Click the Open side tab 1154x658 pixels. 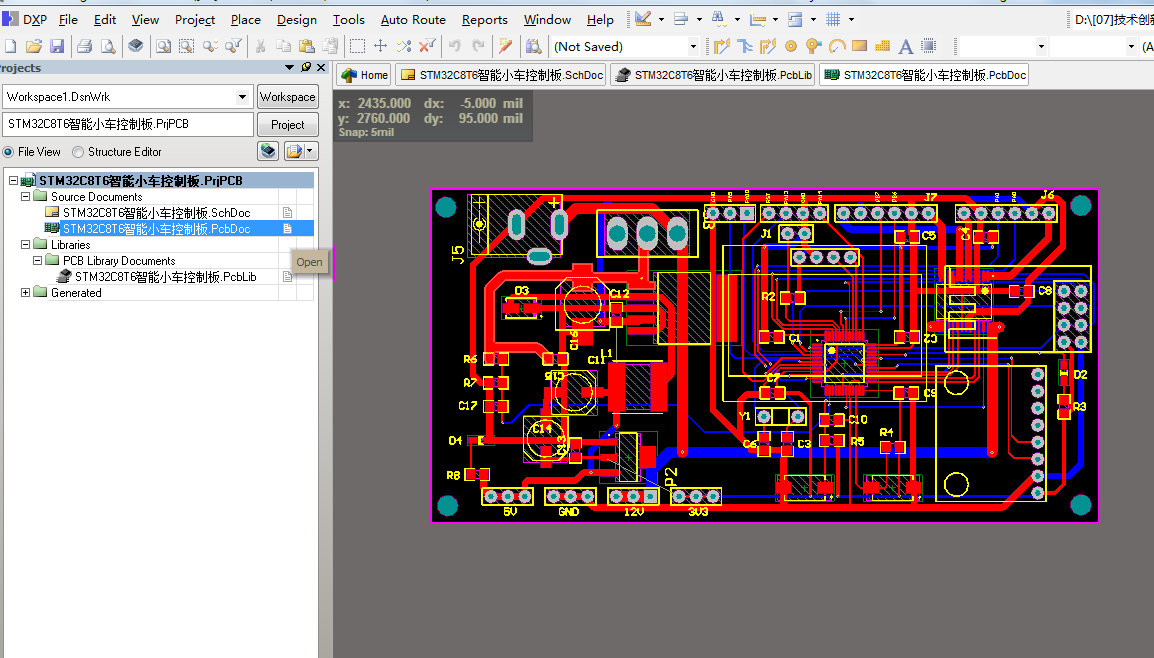click(x=309, y=262)
